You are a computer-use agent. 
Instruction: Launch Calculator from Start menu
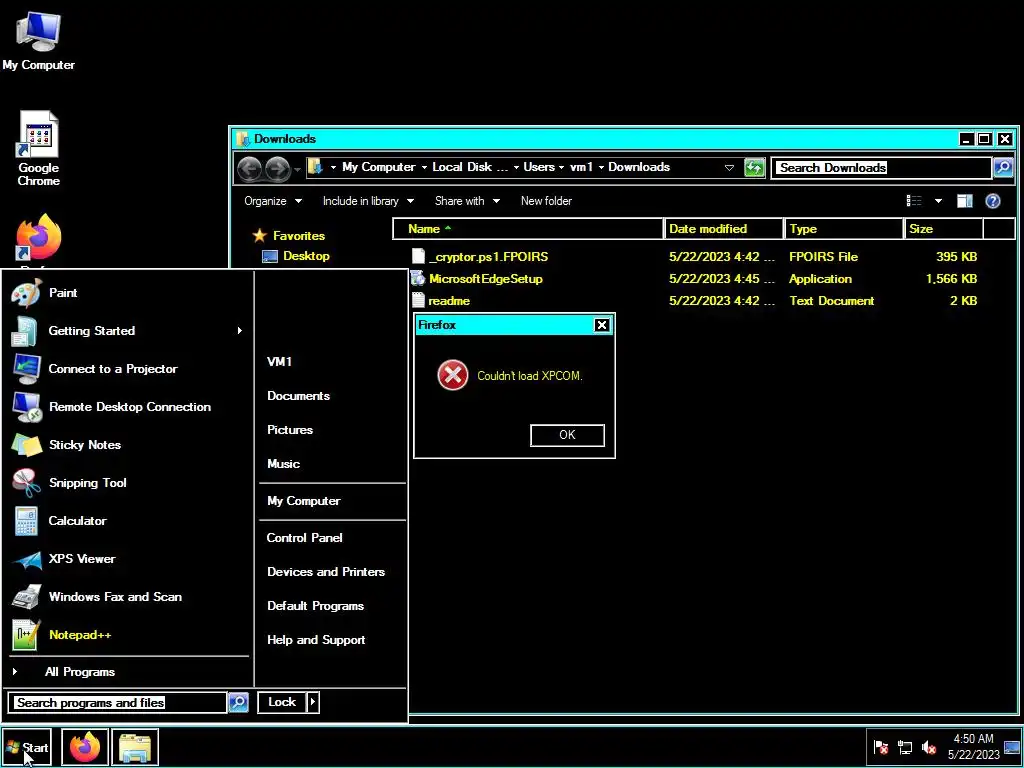129,520
